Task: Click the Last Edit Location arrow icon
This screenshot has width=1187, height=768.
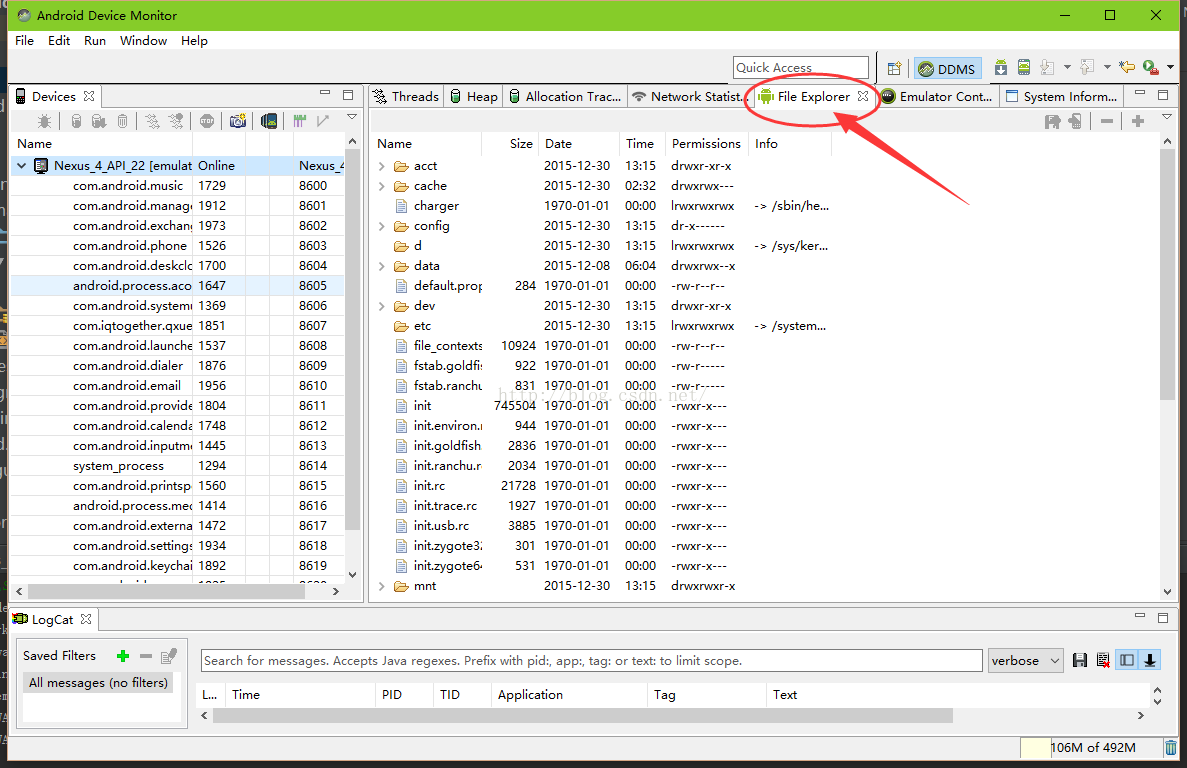Action: [1127, 67]
